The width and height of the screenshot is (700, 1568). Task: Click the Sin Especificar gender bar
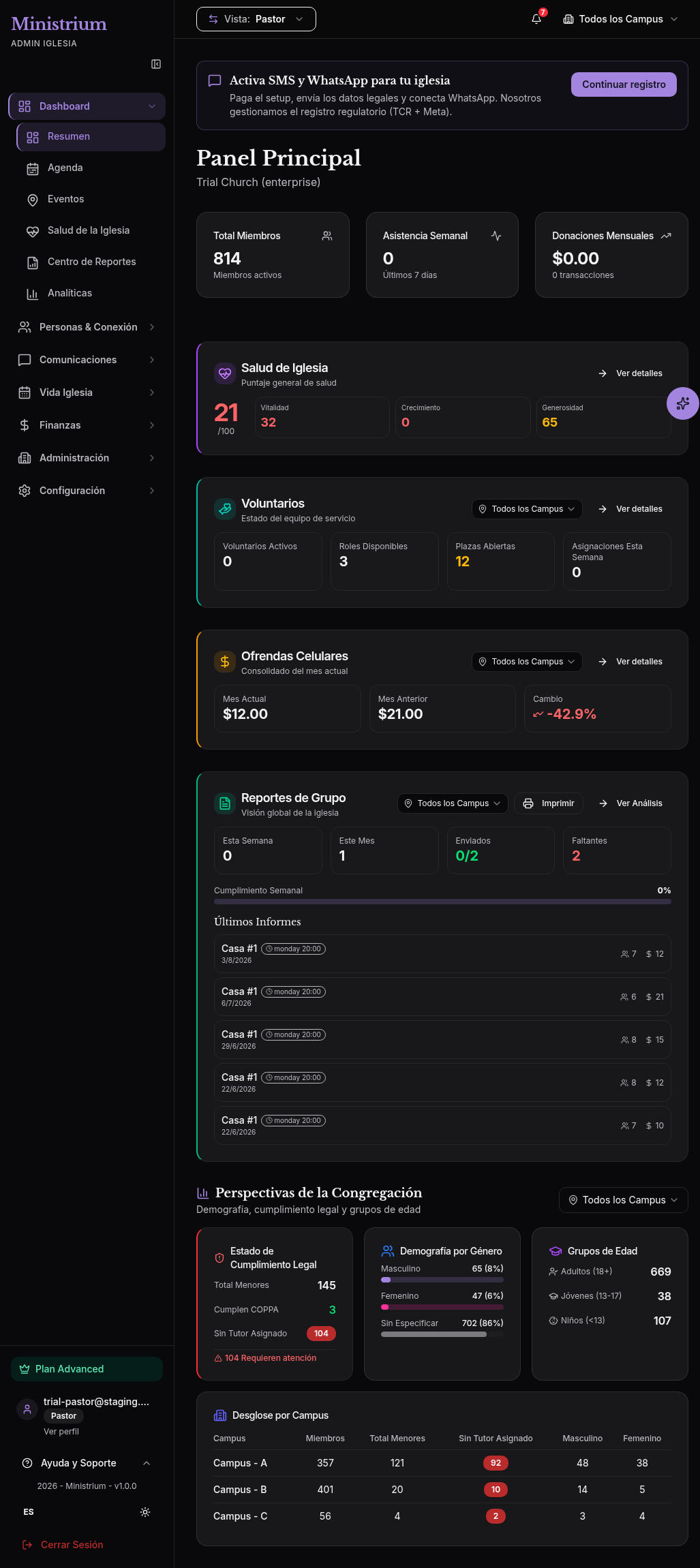442,1334
